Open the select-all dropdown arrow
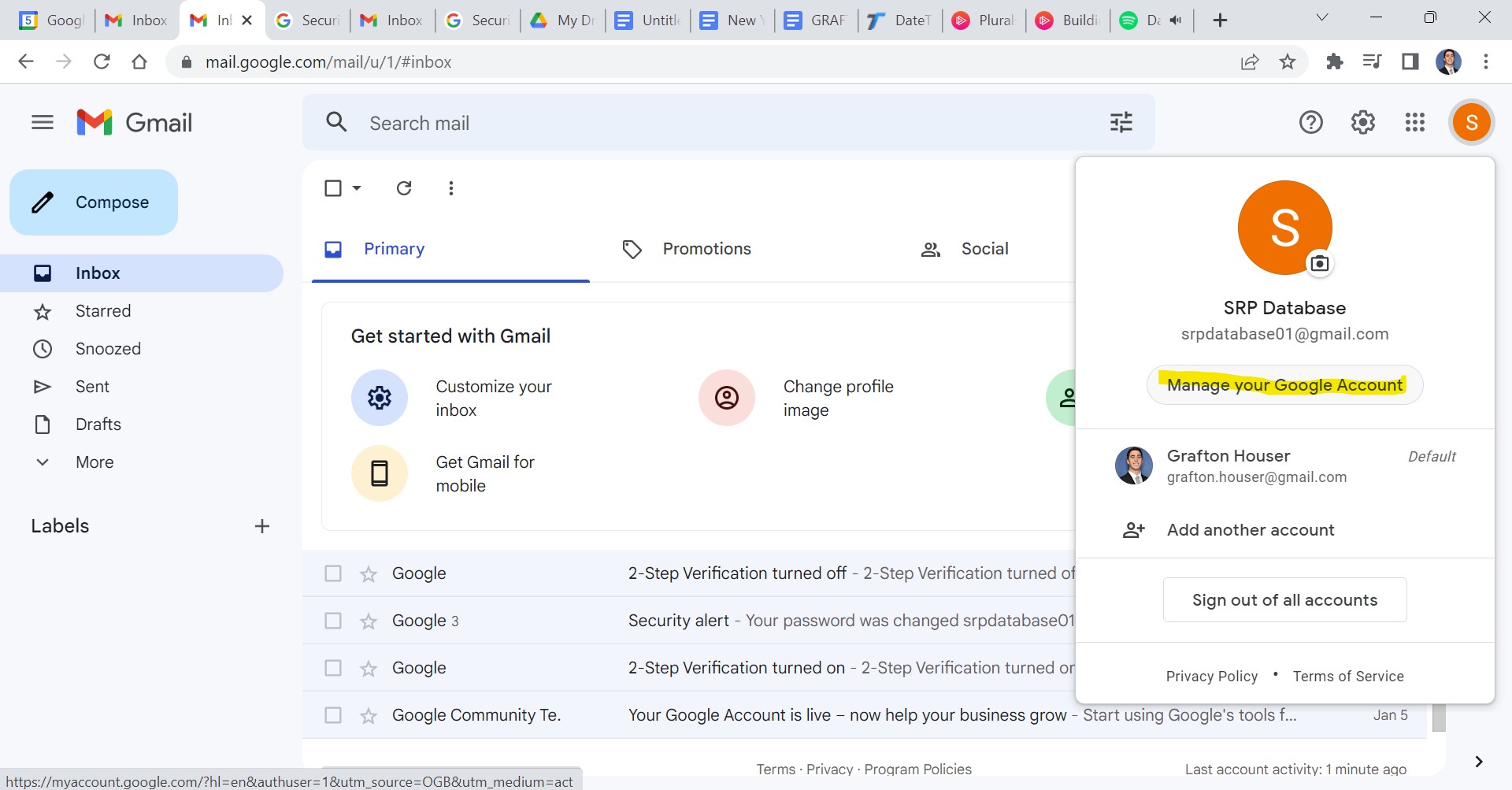The width and height of the screenshot is (1512, 790). (x=357, y=188)
